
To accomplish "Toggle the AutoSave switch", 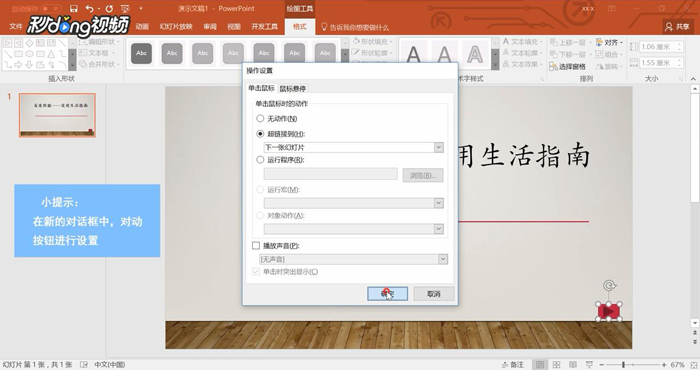I will click(x=51, y=8).
